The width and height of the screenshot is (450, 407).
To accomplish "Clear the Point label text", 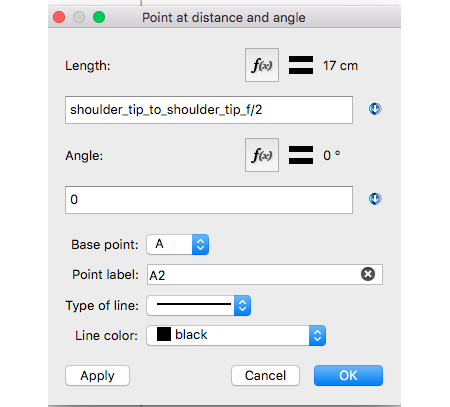I will pos(368,274).
